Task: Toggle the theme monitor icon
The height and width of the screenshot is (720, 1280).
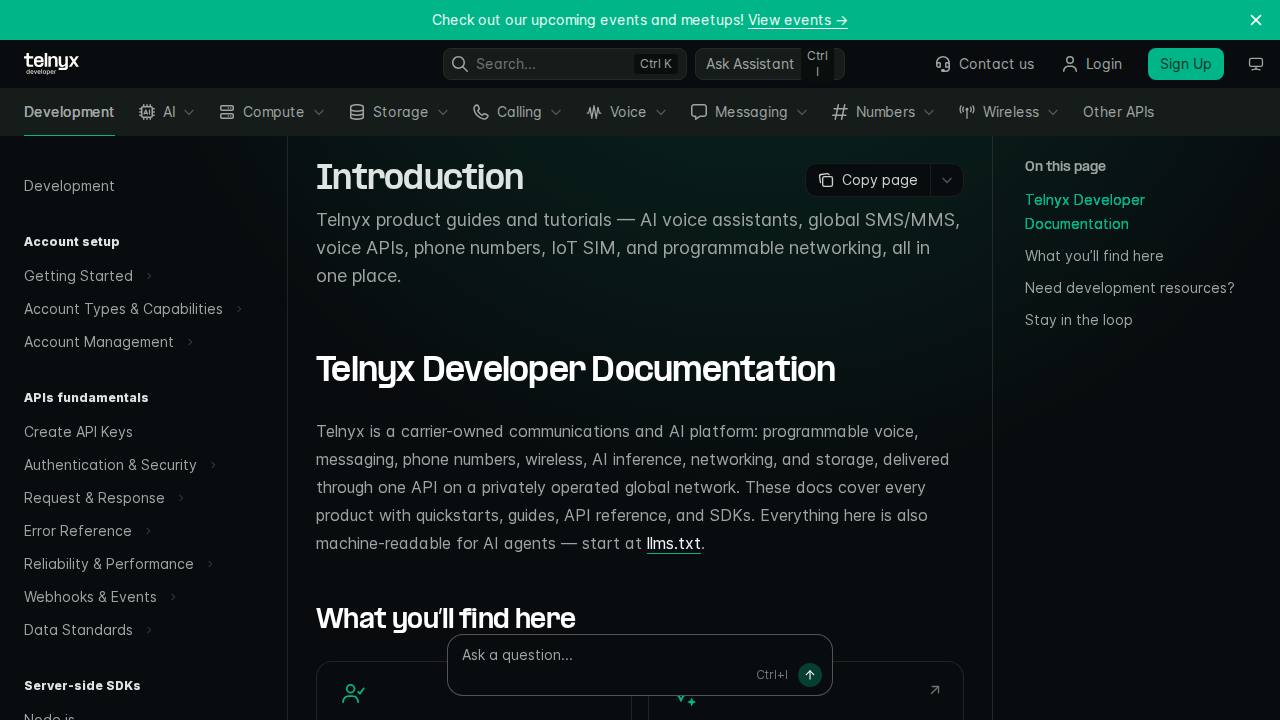Action: click(1256, 64)
